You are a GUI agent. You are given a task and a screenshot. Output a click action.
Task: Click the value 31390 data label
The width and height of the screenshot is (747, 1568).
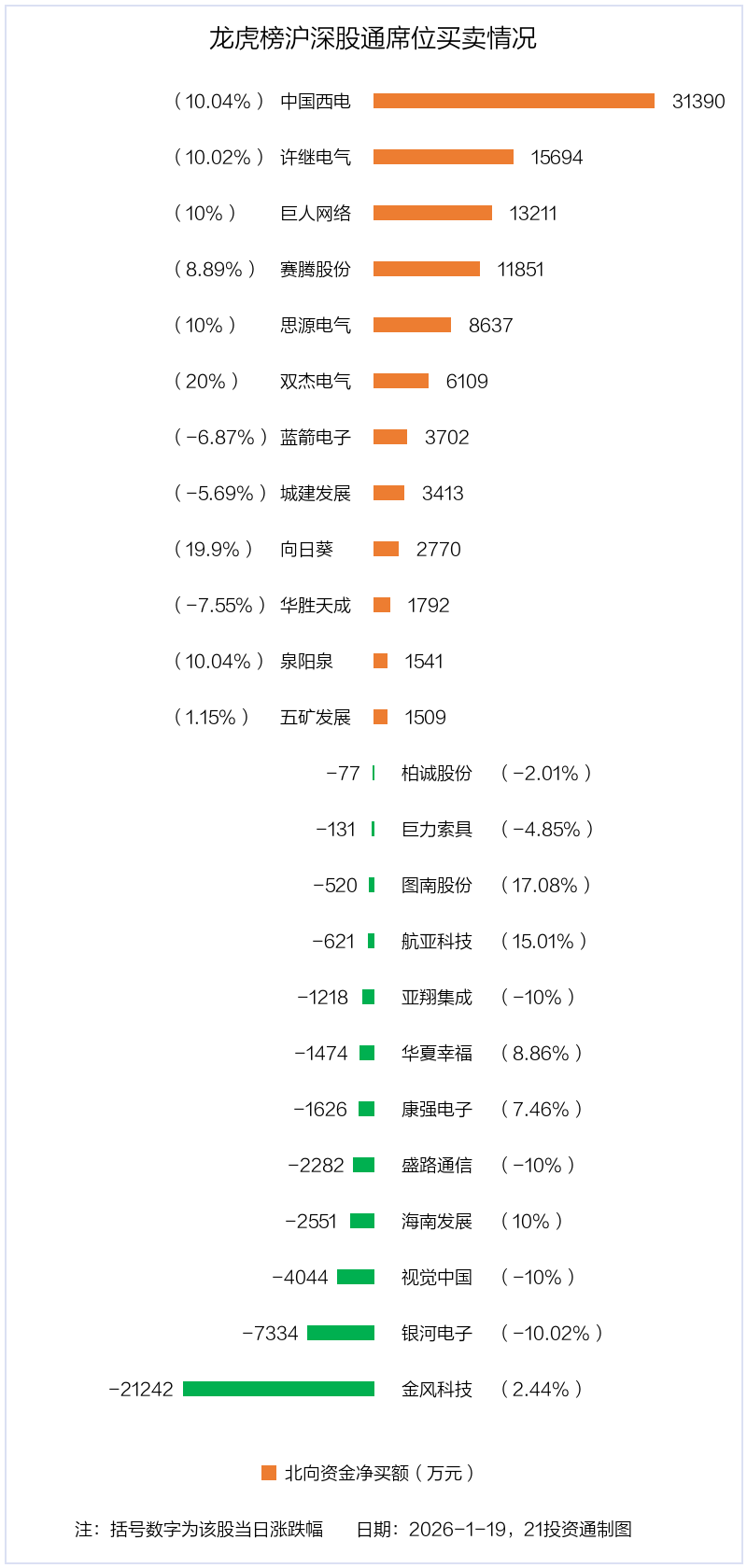698,101
